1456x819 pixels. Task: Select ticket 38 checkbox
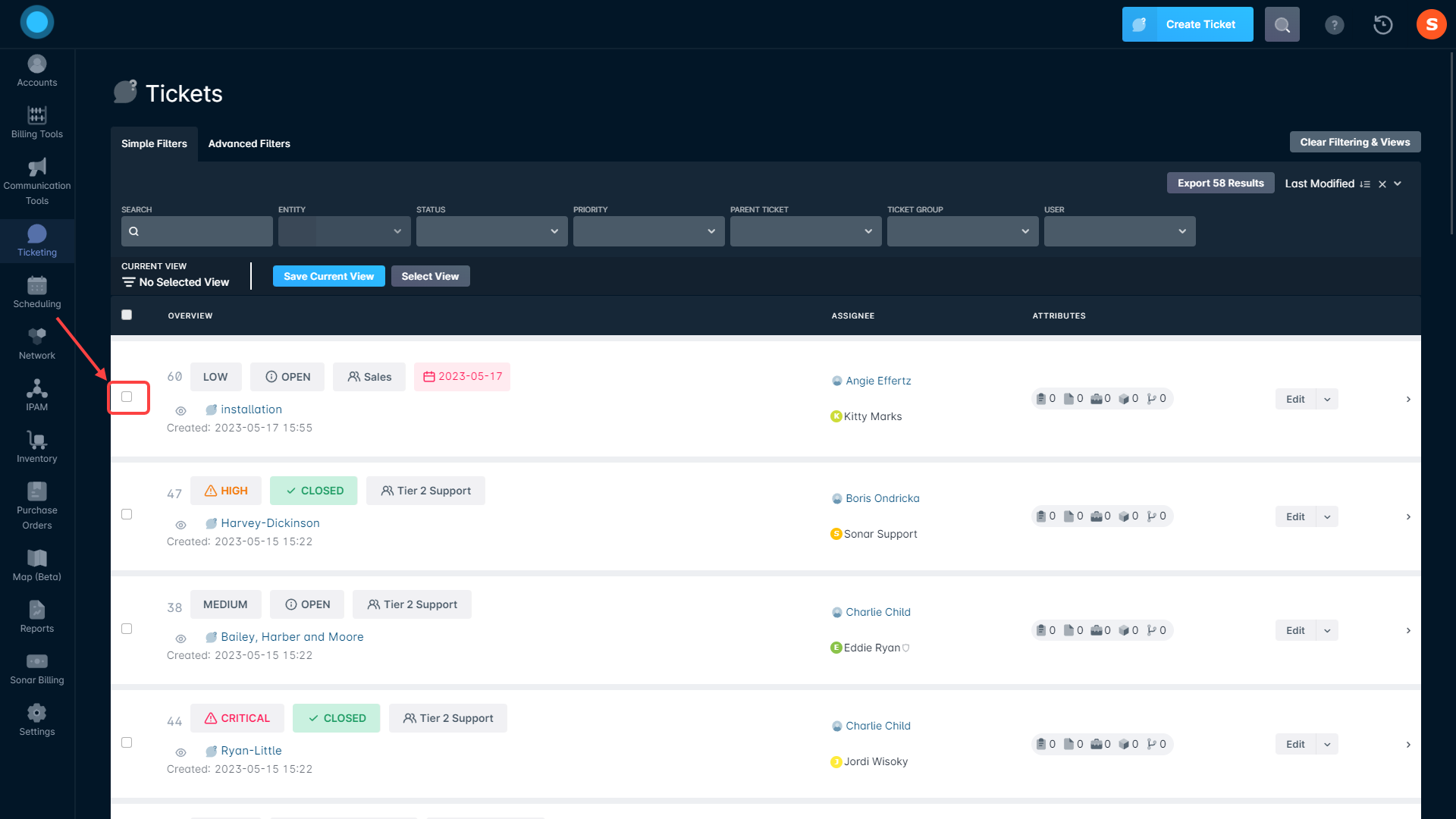127,629
